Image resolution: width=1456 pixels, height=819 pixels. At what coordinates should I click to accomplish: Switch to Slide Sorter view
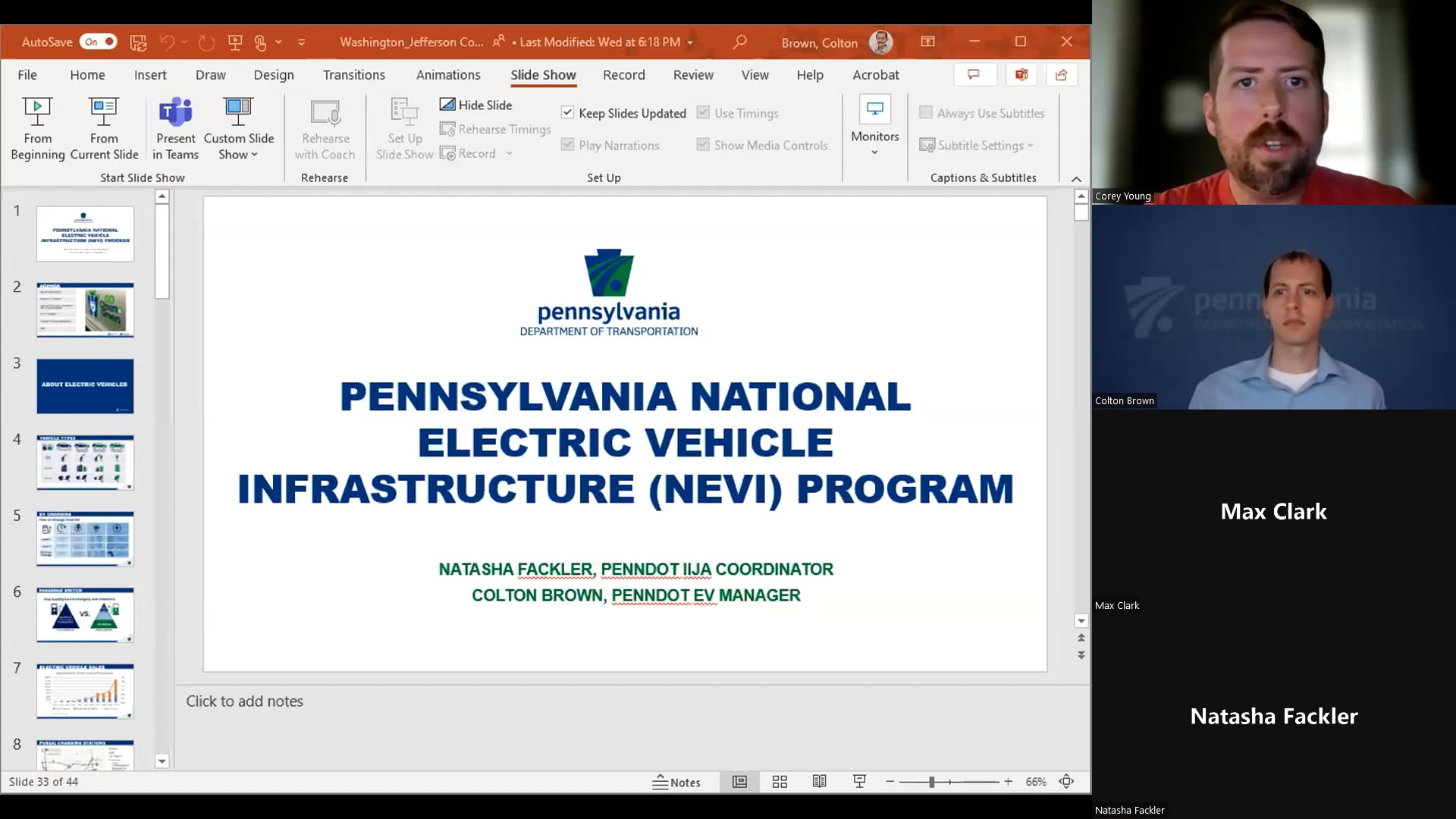pyautogui.click(x=780, y=782)
